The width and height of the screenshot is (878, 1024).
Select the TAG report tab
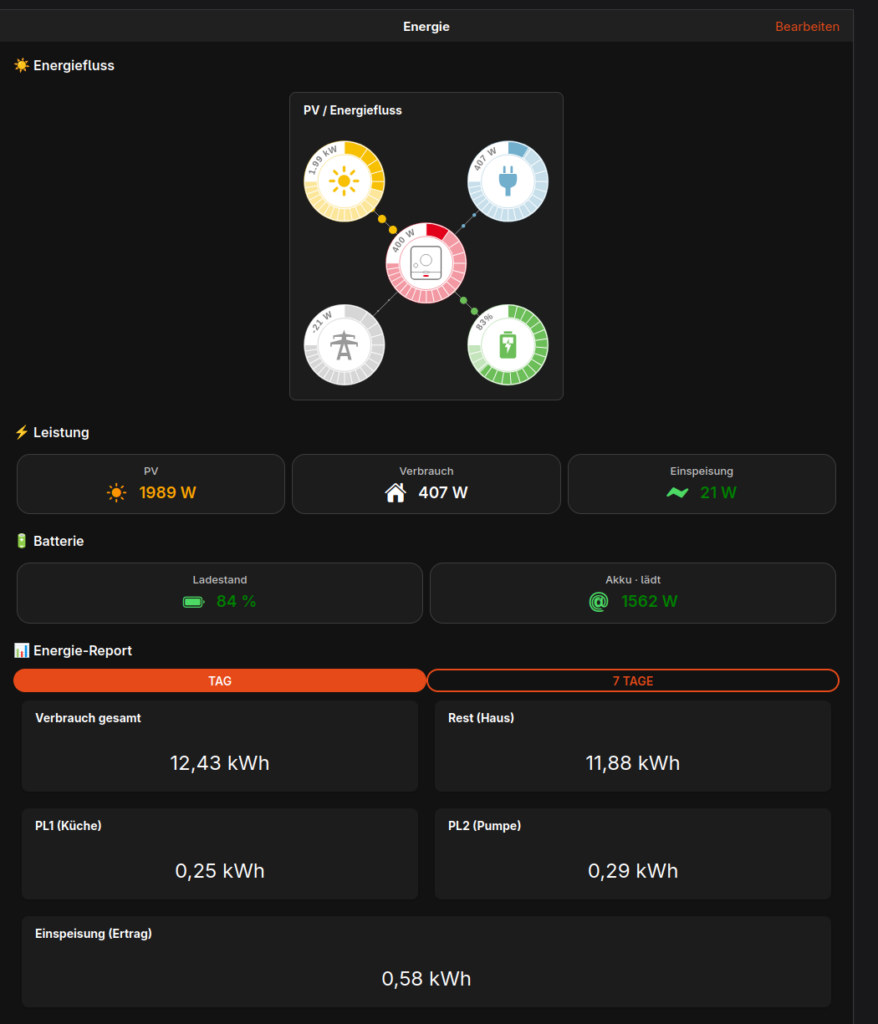click(x=220, y=680)
